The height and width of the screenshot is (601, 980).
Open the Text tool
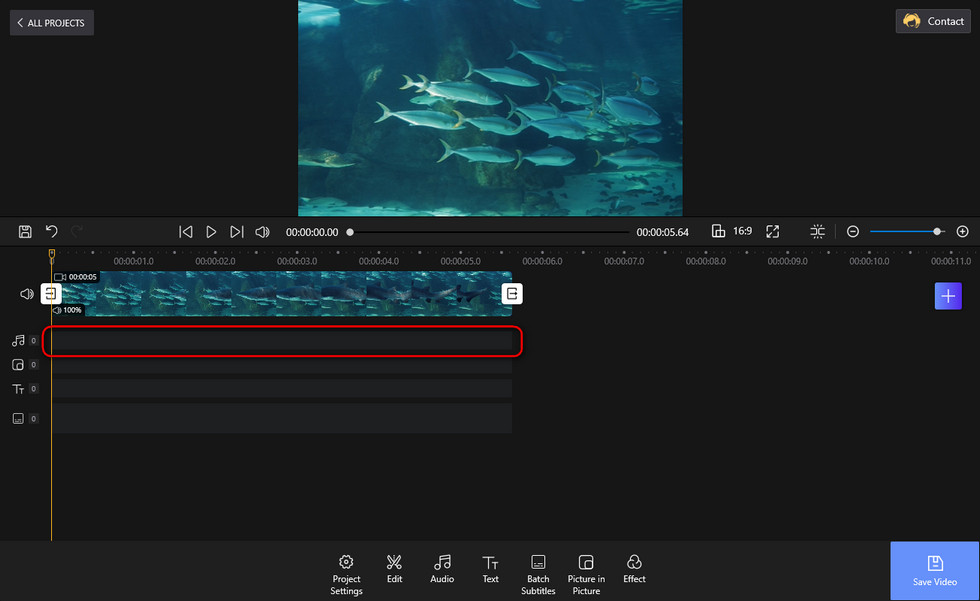(x=491, y=569)
